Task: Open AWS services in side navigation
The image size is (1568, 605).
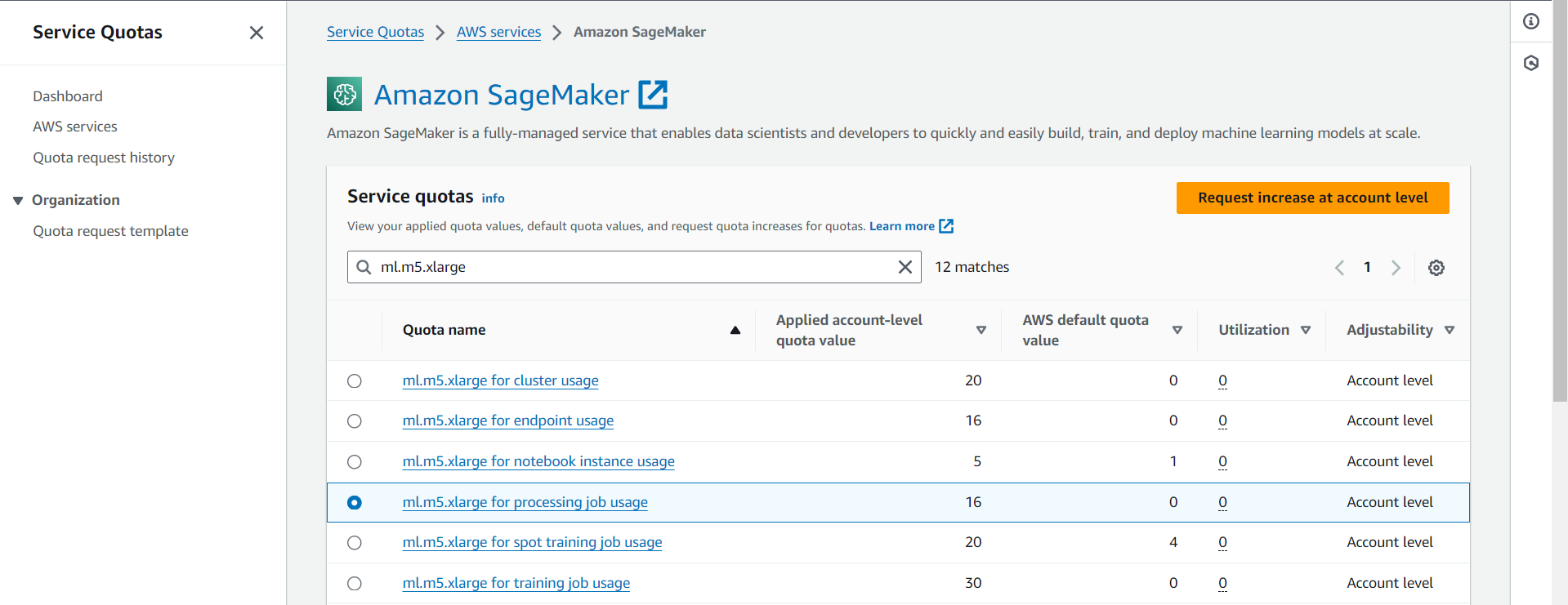Action: [x=75, y=127]
